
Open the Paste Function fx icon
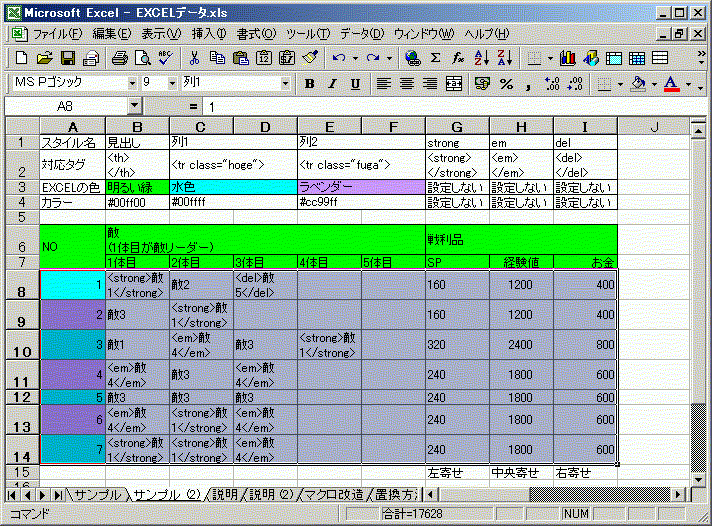458,58
